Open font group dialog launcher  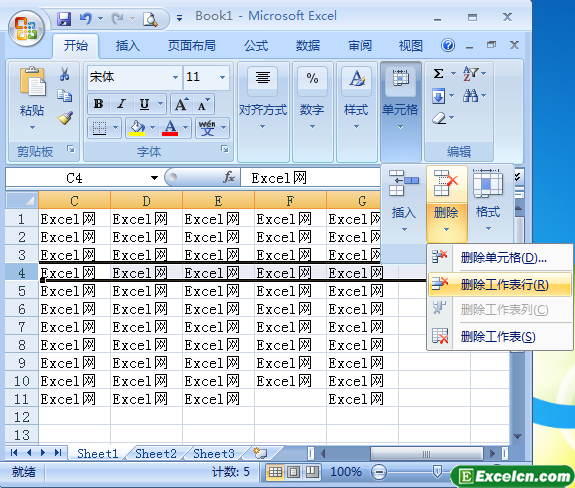[224, 149]
